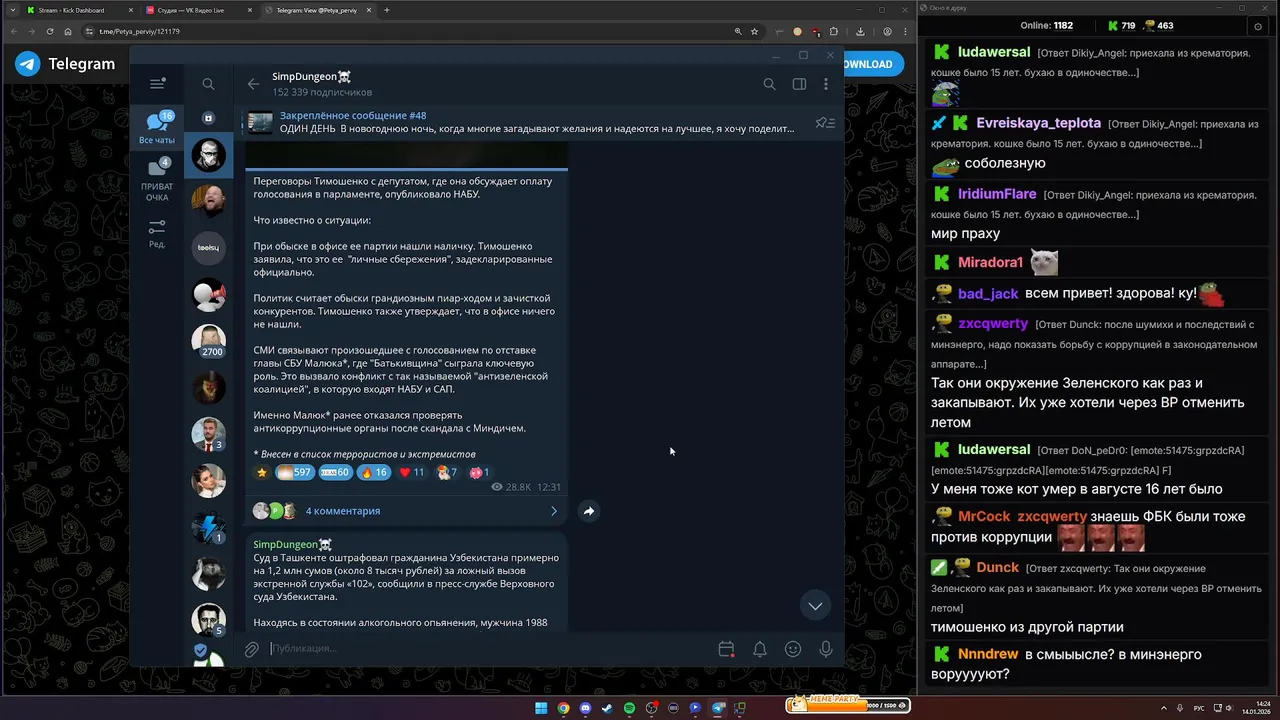Toggle the clown reaction with 7
The height and width of the screenshot is (720, 1280).
pos(447,472)
